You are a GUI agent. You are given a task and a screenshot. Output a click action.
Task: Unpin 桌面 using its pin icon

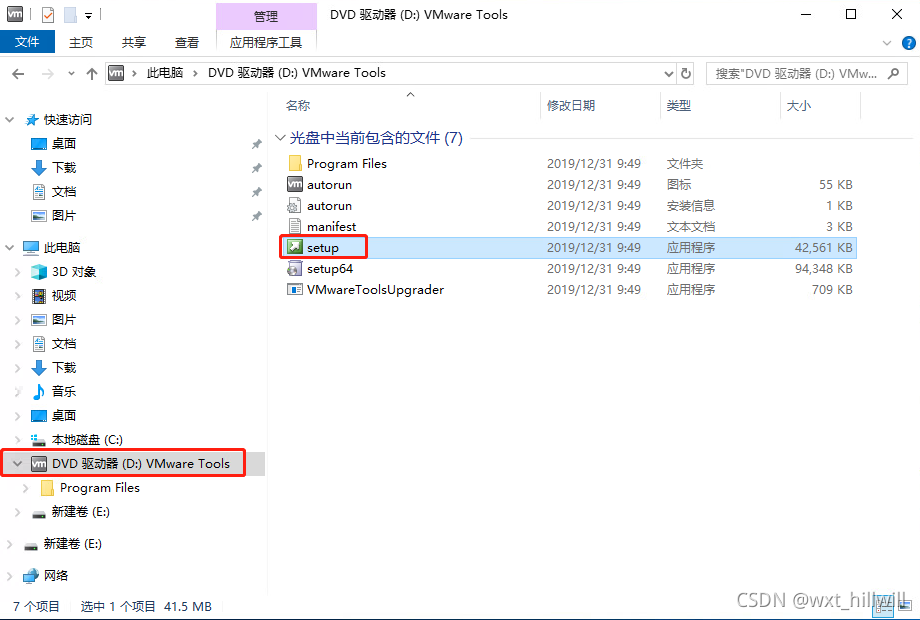click(x=256, y=144)
